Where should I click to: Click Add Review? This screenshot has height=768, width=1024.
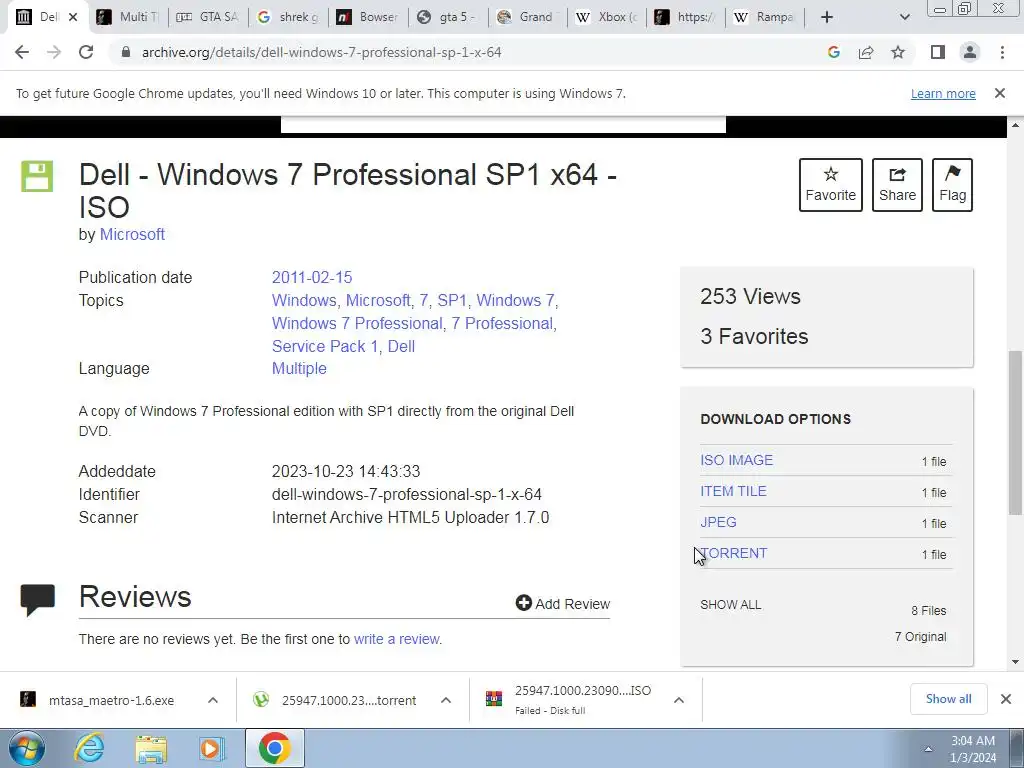click(562, 603)
